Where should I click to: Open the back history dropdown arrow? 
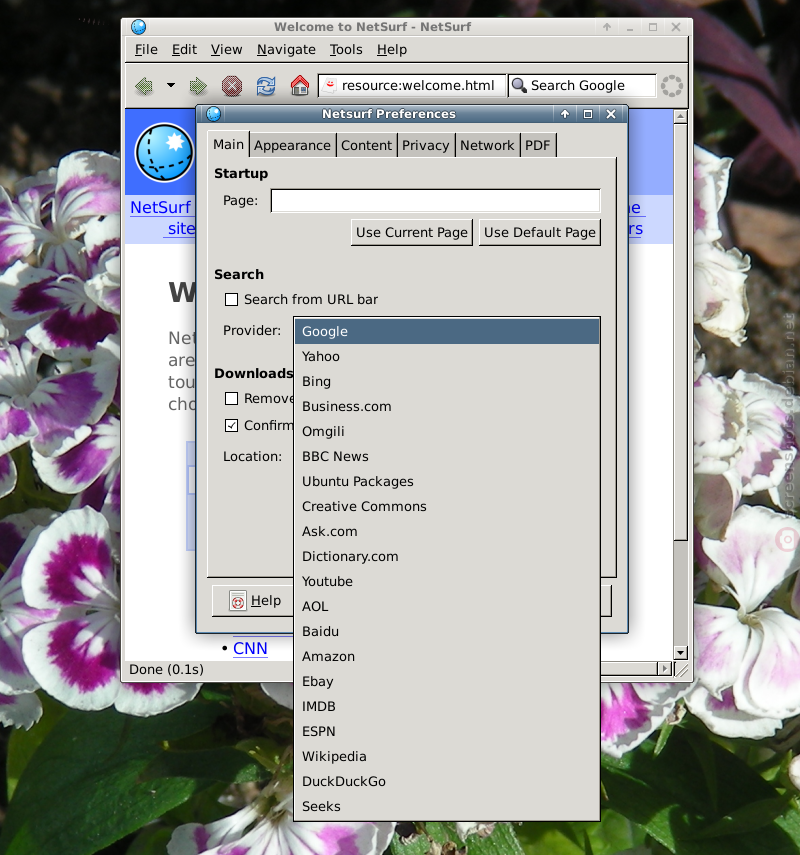pyautogui.click(x=171, y=85)
